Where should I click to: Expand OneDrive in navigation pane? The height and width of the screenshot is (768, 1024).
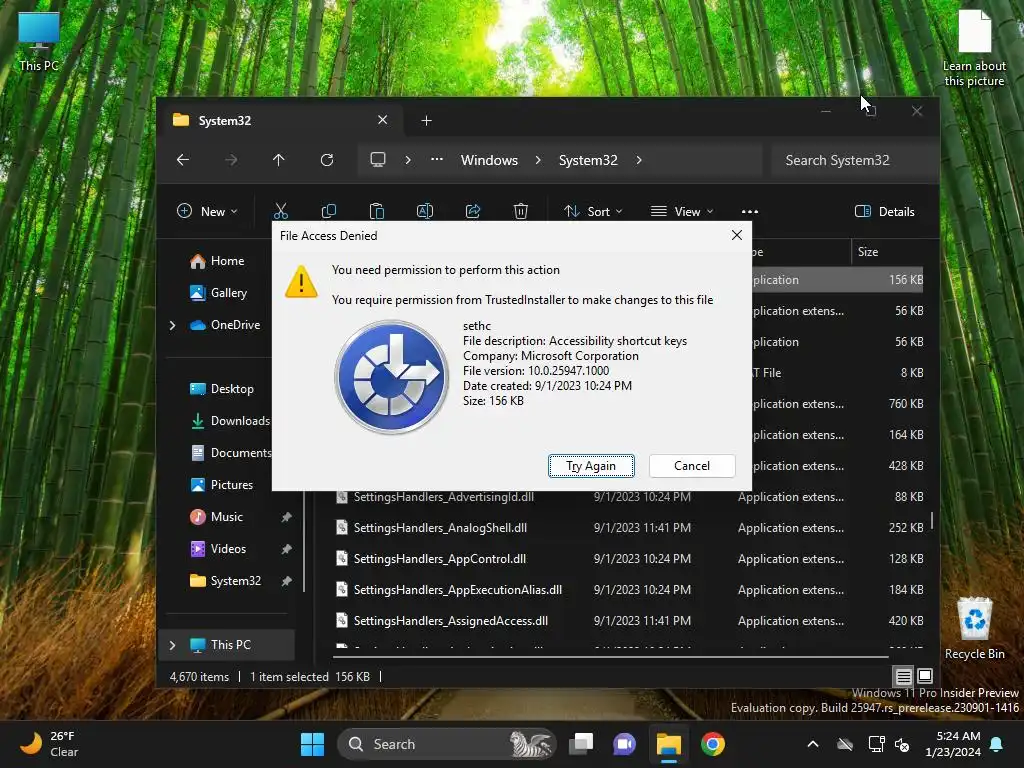(x=172, y=325)
